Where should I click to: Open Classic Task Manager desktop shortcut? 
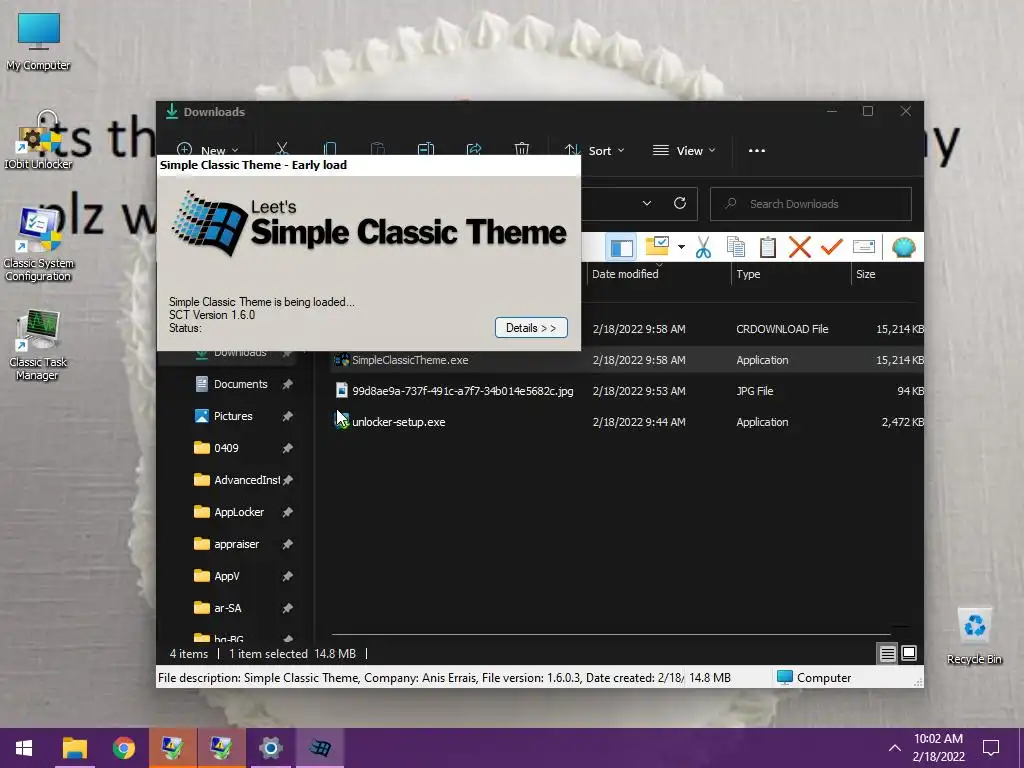coord(38,345)
